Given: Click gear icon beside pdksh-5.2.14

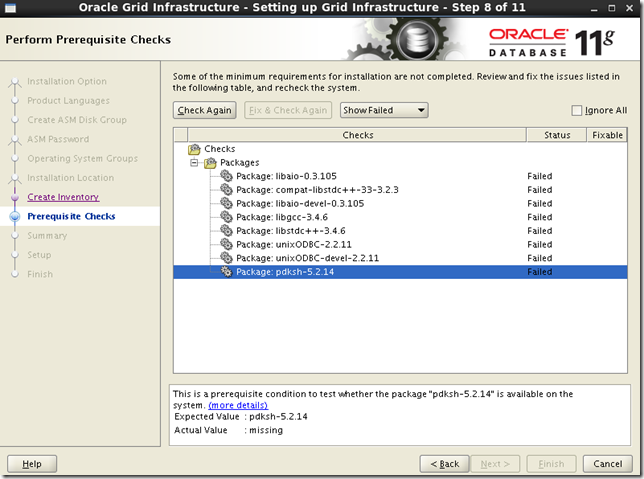Looking at the screenshot, I should [x=226, y=272].
